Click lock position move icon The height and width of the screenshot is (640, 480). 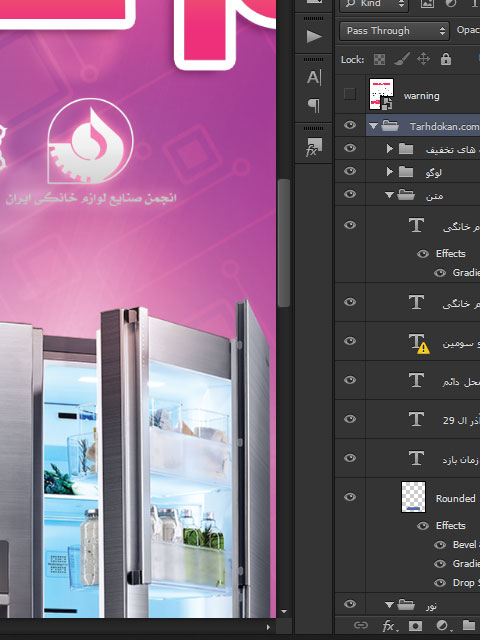(423, 60)
